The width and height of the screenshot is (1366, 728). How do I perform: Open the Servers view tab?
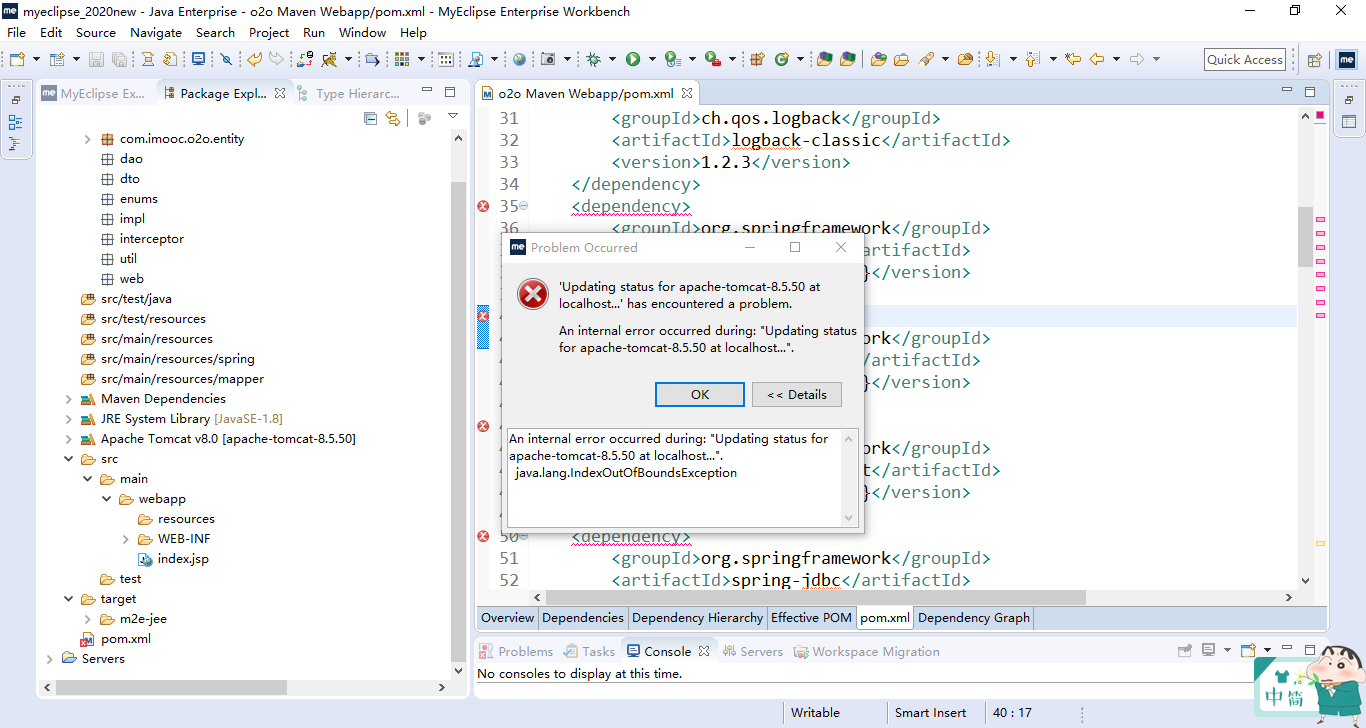click(752, 651)
